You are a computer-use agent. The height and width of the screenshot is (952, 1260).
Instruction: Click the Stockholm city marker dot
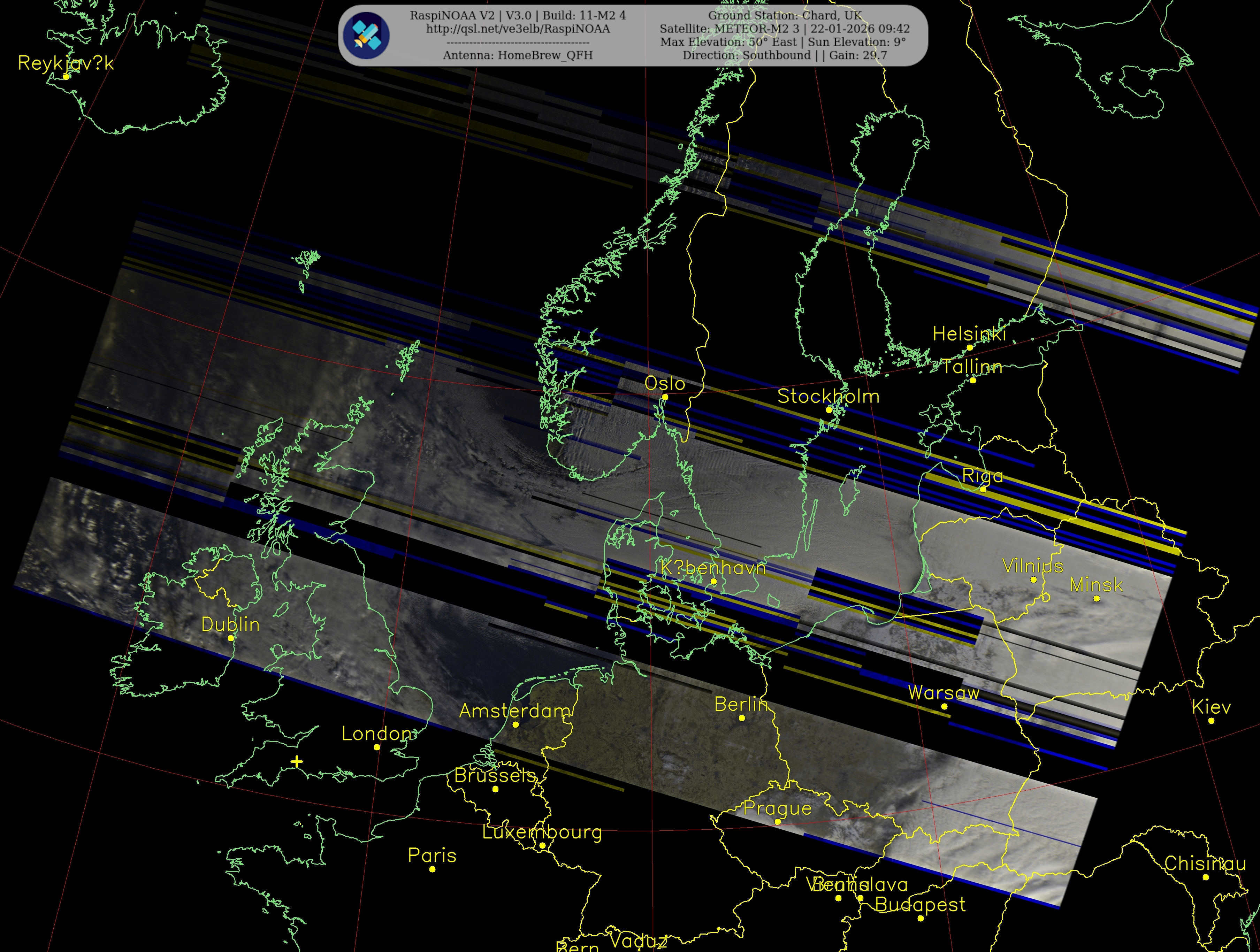pos(829,410)
